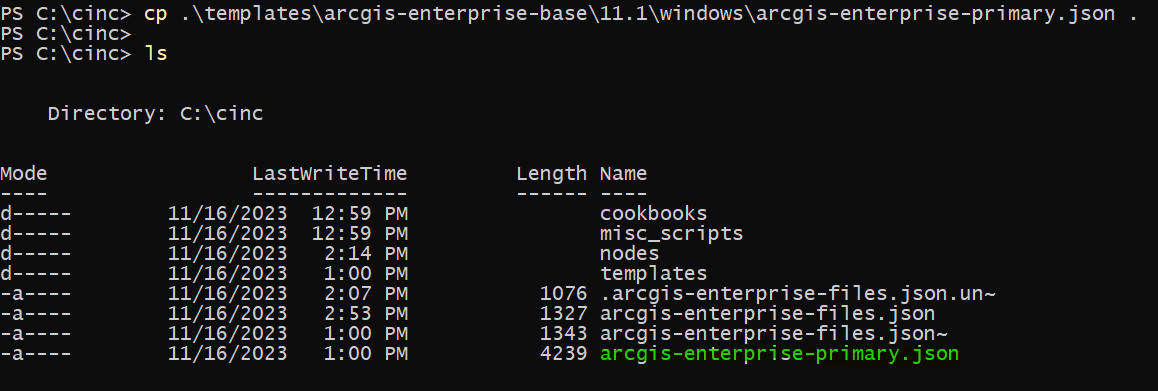Select the templates directory entry
1158x391 pixels.
coord(654,273)
